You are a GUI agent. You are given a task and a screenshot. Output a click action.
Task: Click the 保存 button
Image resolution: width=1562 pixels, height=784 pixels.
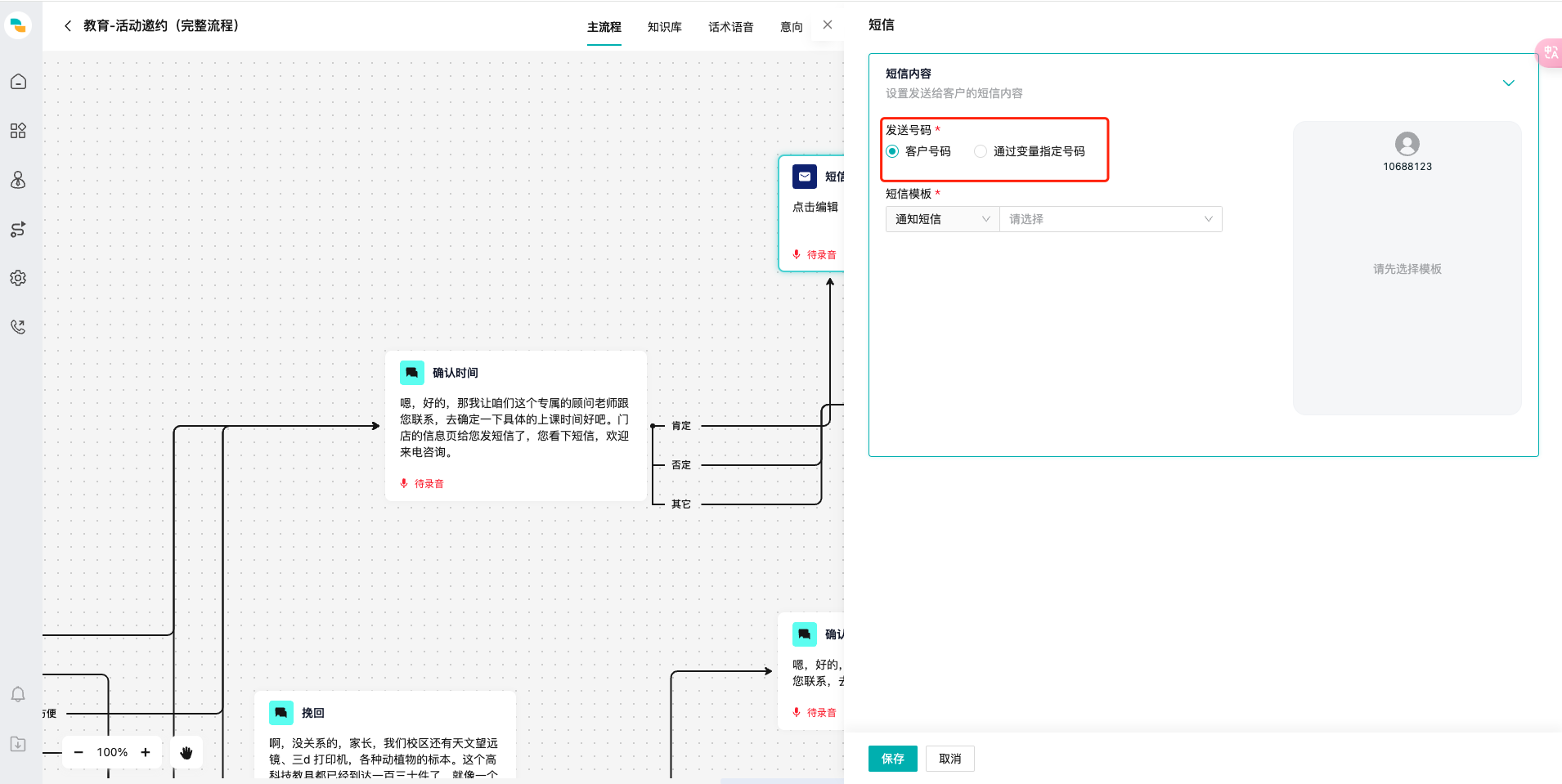point(893,759)
